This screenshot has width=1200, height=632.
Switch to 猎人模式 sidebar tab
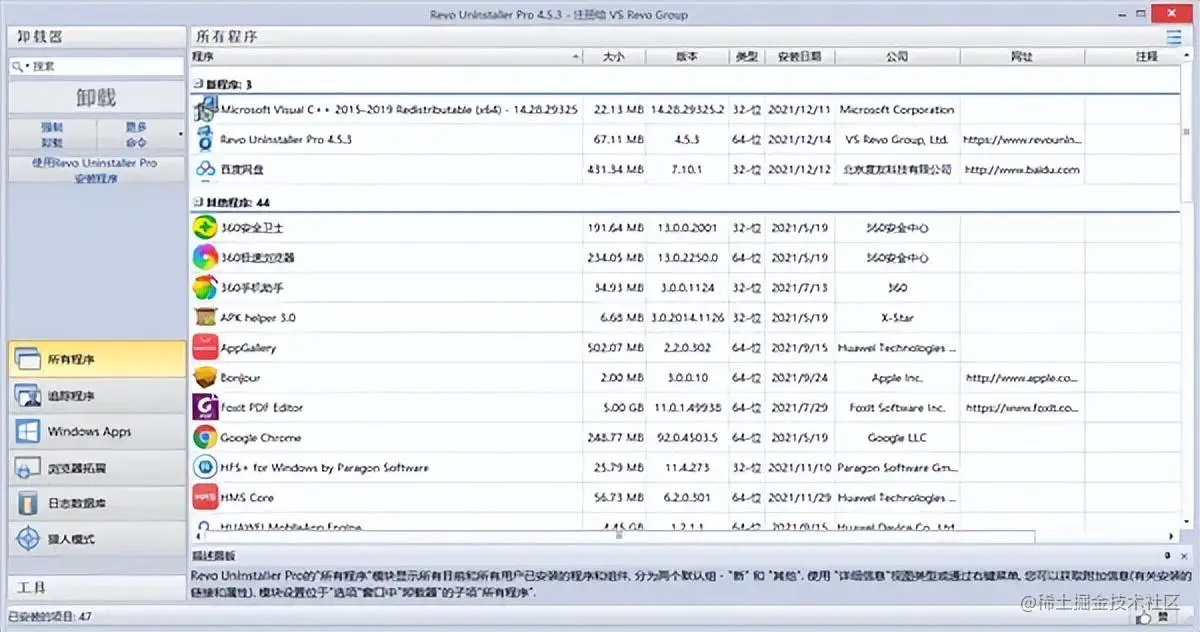[97, 538]
